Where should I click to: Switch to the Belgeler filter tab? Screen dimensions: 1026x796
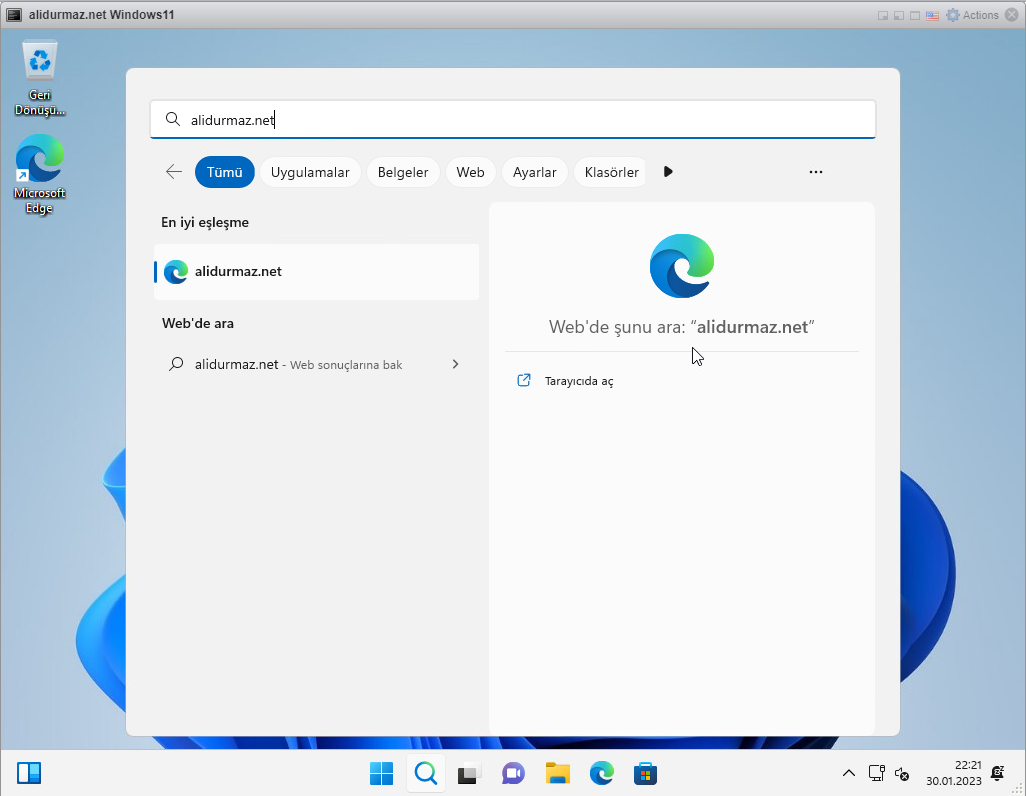tap(403, 172)
